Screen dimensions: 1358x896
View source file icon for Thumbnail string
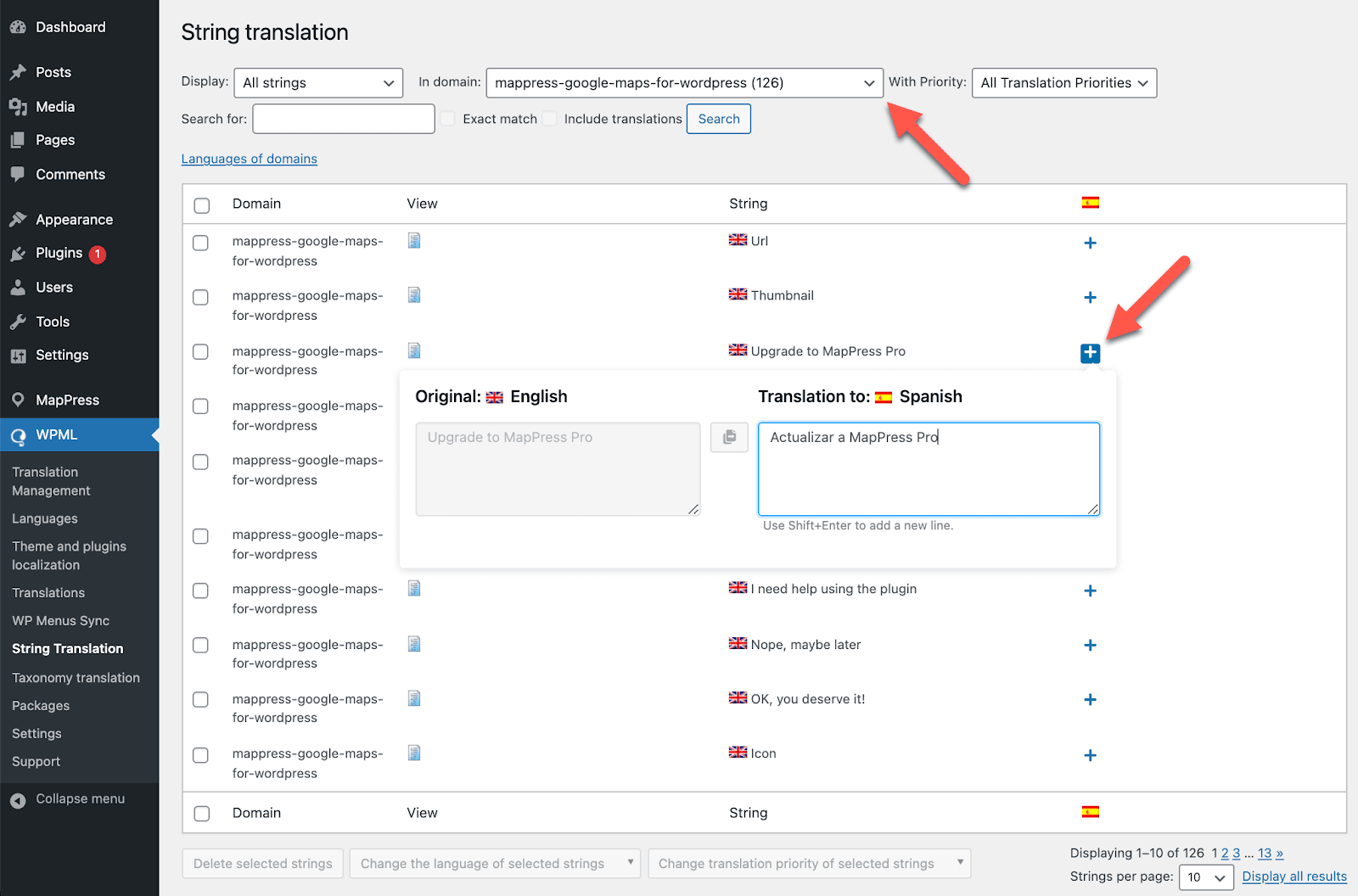coord(414,295)
